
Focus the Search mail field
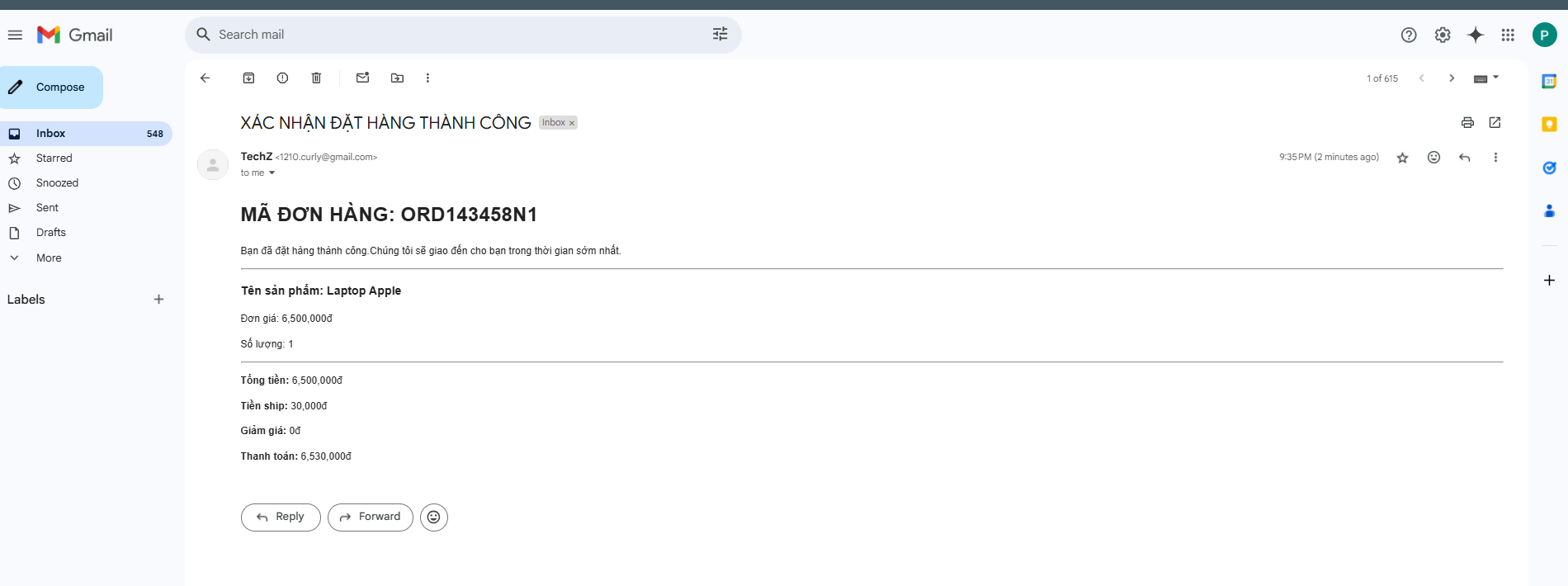coord(463,35)
